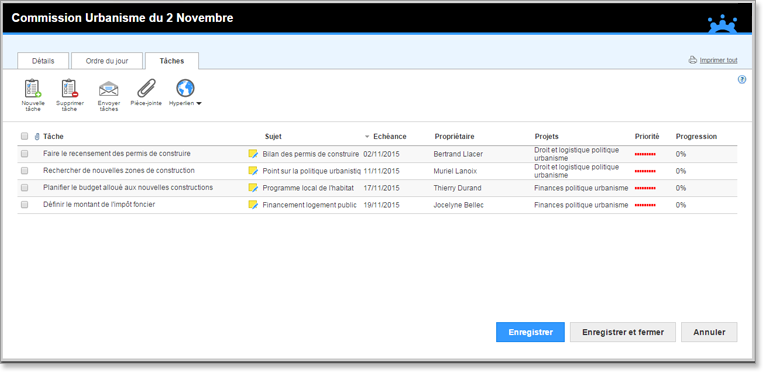Click priority bar for Muriel Lanoix row
The image size is (772, 380).
pyautogui.click(x=645, y=171)
